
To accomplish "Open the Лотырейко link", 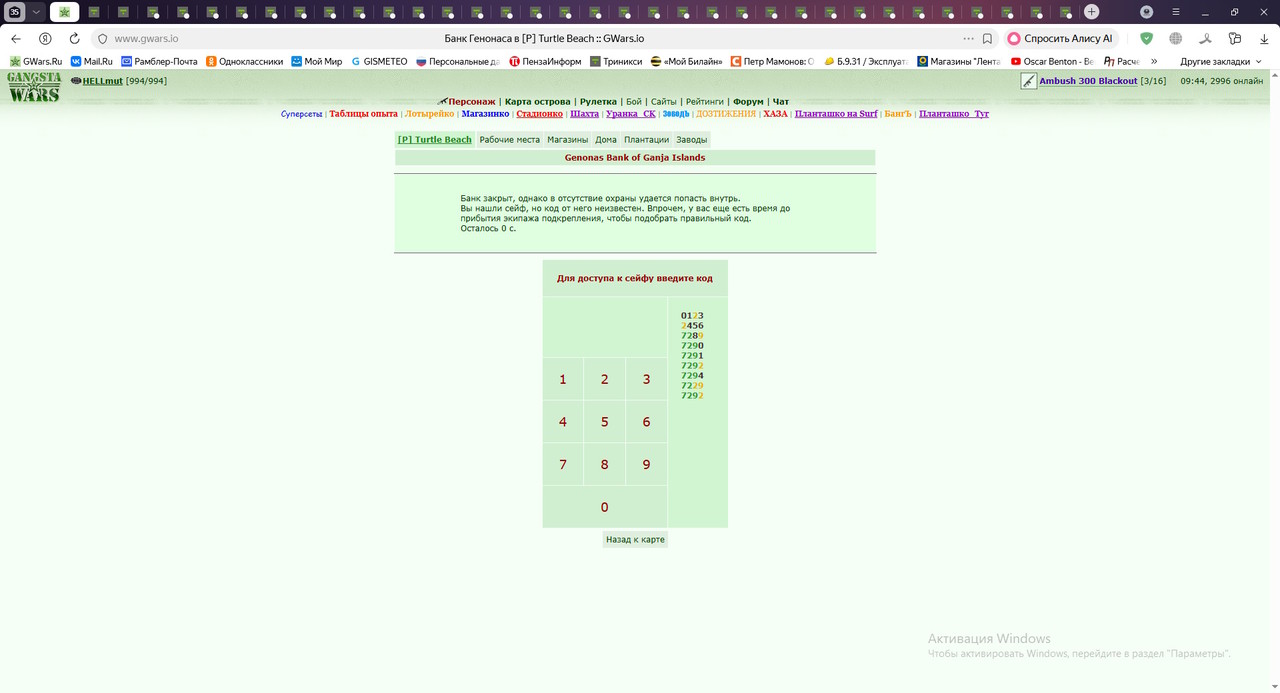I will (429, 114).
